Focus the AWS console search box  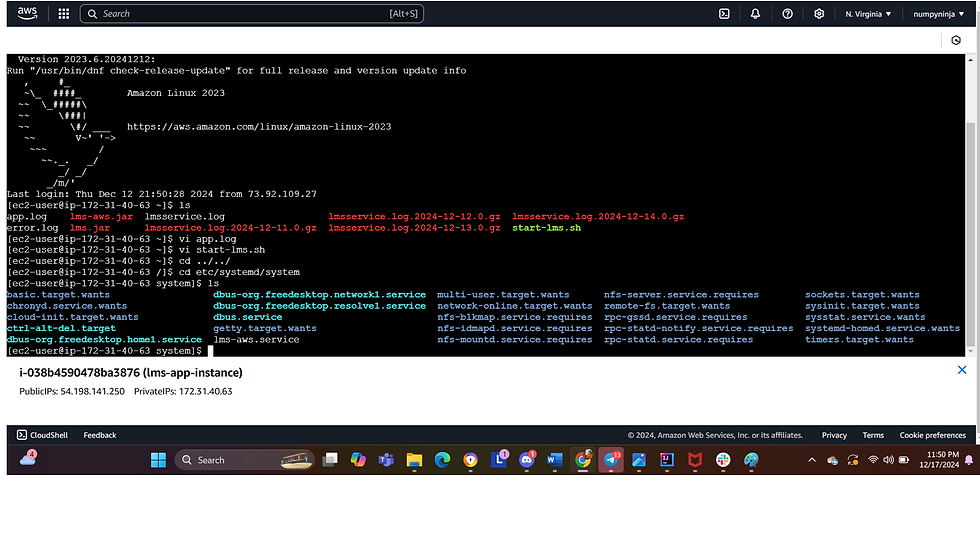point(252,14)
